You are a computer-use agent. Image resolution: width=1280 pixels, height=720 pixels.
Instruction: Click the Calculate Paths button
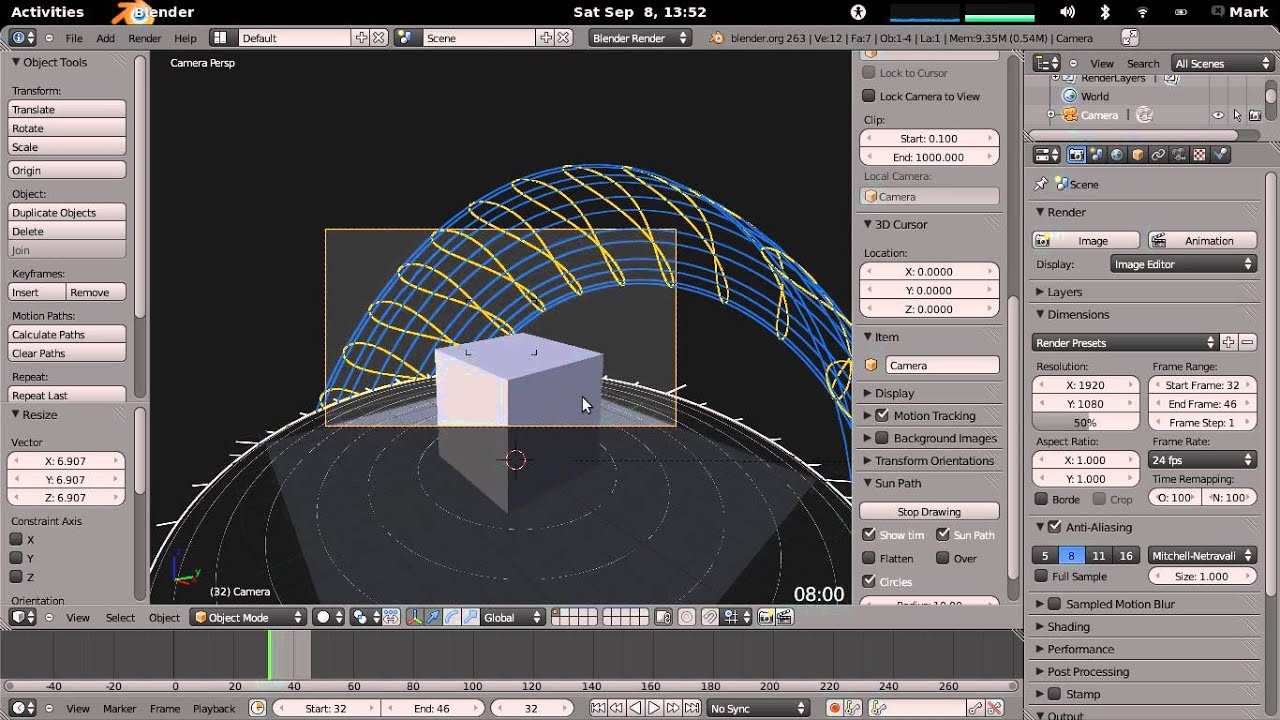pos(67,335)
